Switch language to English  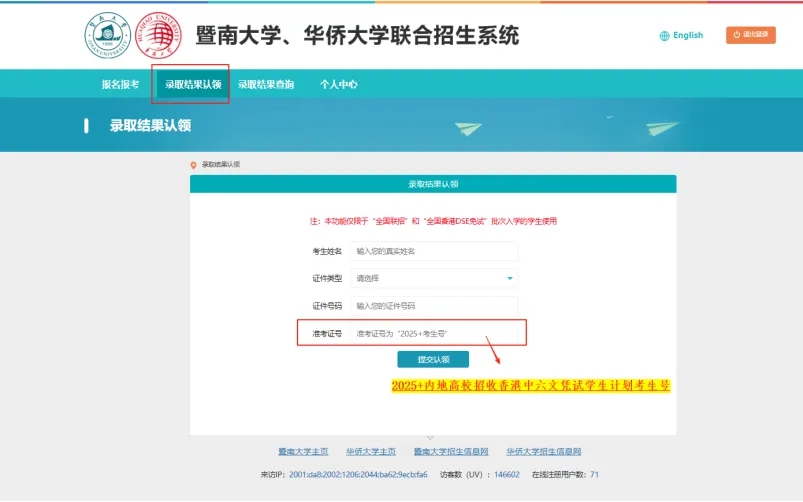coord(687,36)
